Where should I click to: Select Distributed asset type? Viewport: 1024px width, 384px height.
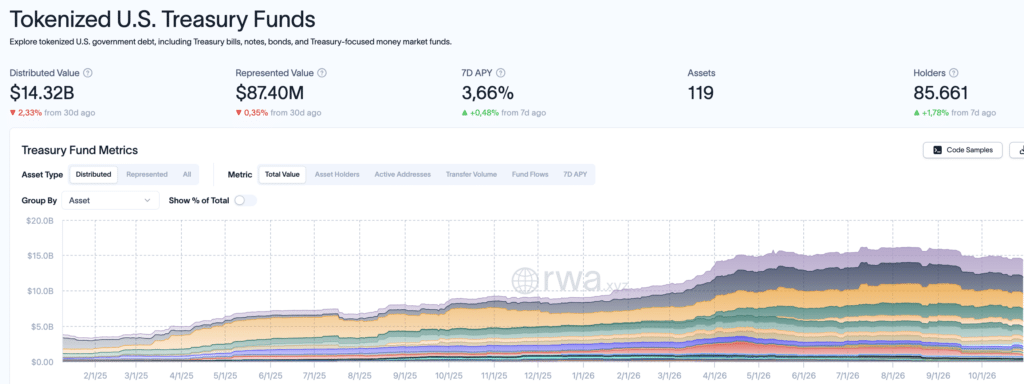point(93,174)
